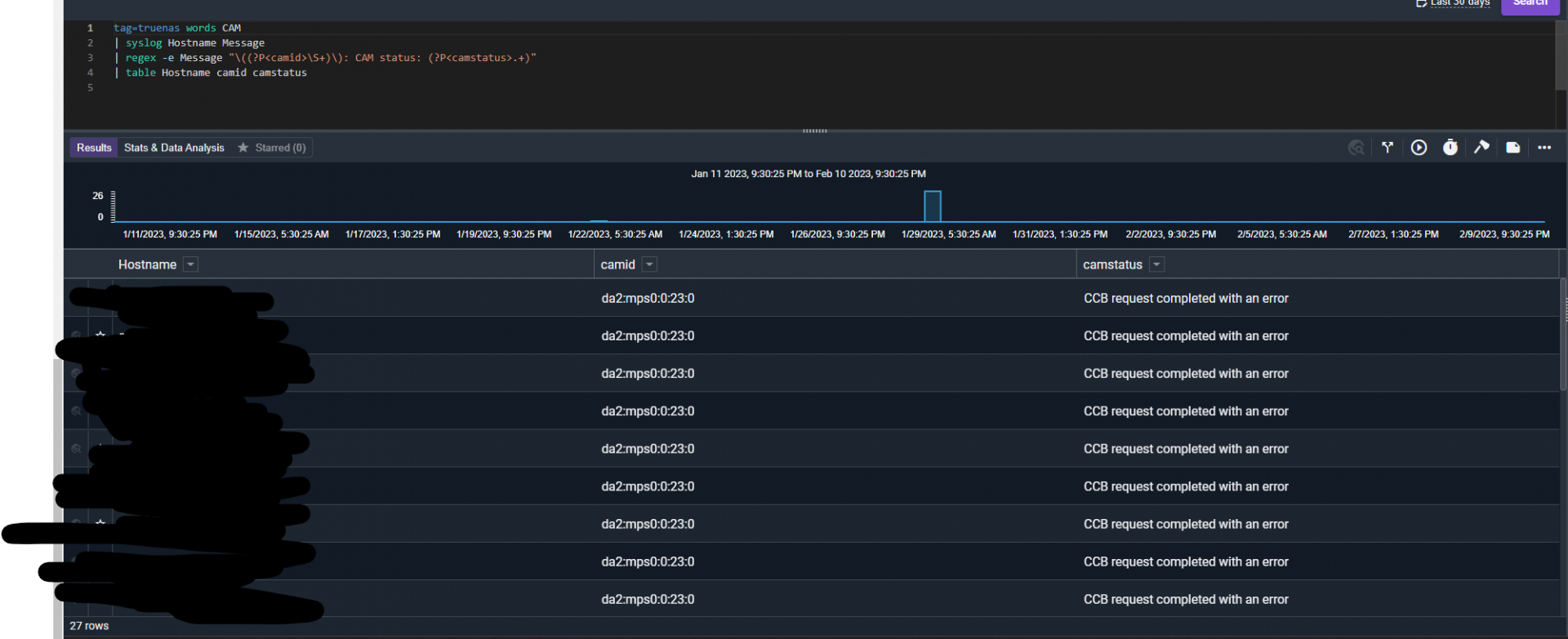Click query line 'table Hostname camid camstatus'
1568x639 pixels.
tap(211, 73)
